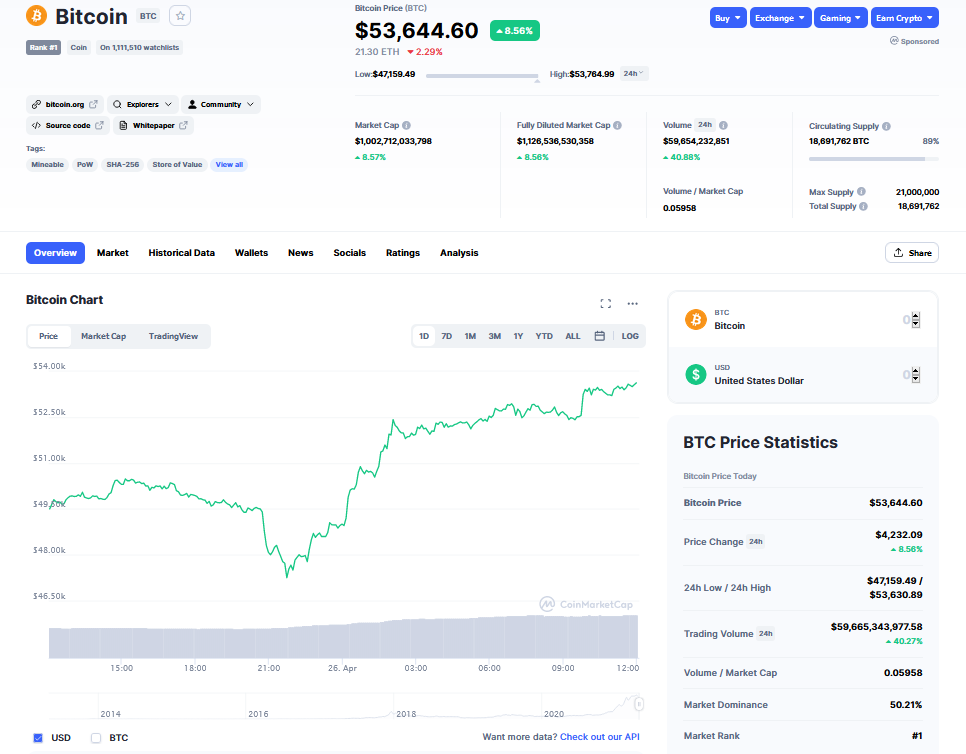Viewport: 966px width, 754px height.
Task: Click the USD dollar icon in the converter
Action: click(696, 374)
